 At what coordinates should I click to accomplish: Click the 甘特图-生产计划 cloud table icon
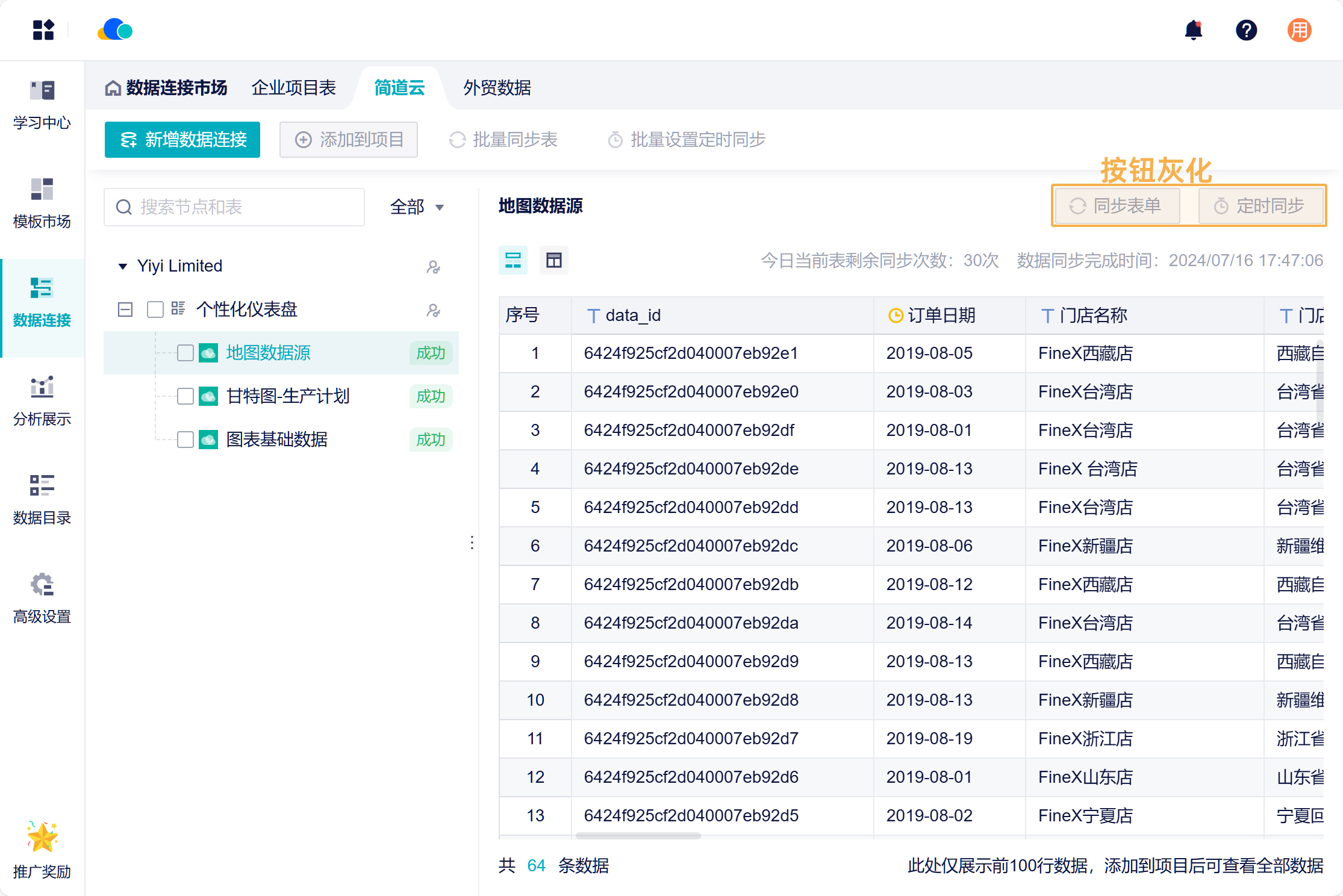(208, 396)
